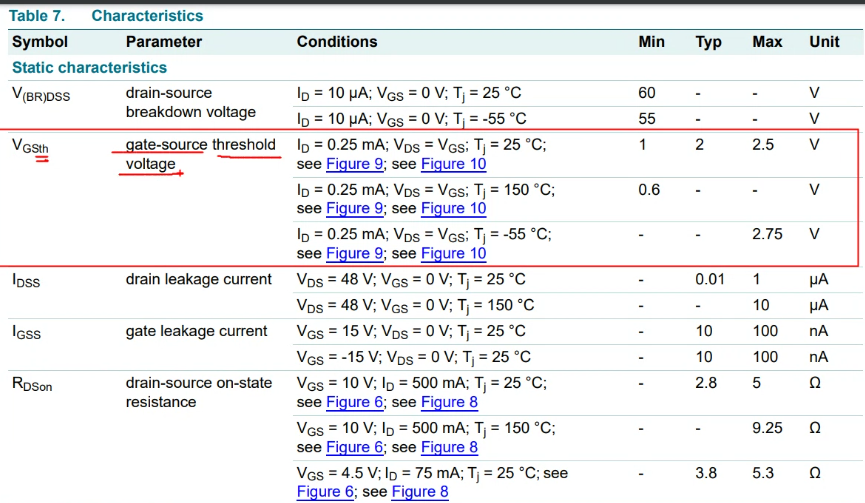Screen dimensions: 865x503
Task: Click the 'Typ' column header
Action: 708,42
